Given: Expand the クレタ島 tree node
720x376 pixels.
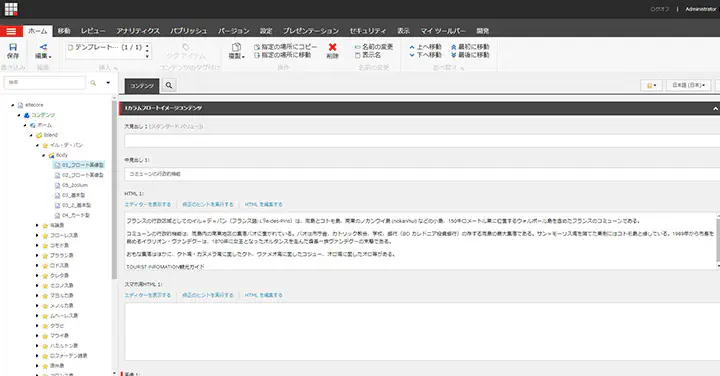Looking at the screenshot, I should click(38, 275).
